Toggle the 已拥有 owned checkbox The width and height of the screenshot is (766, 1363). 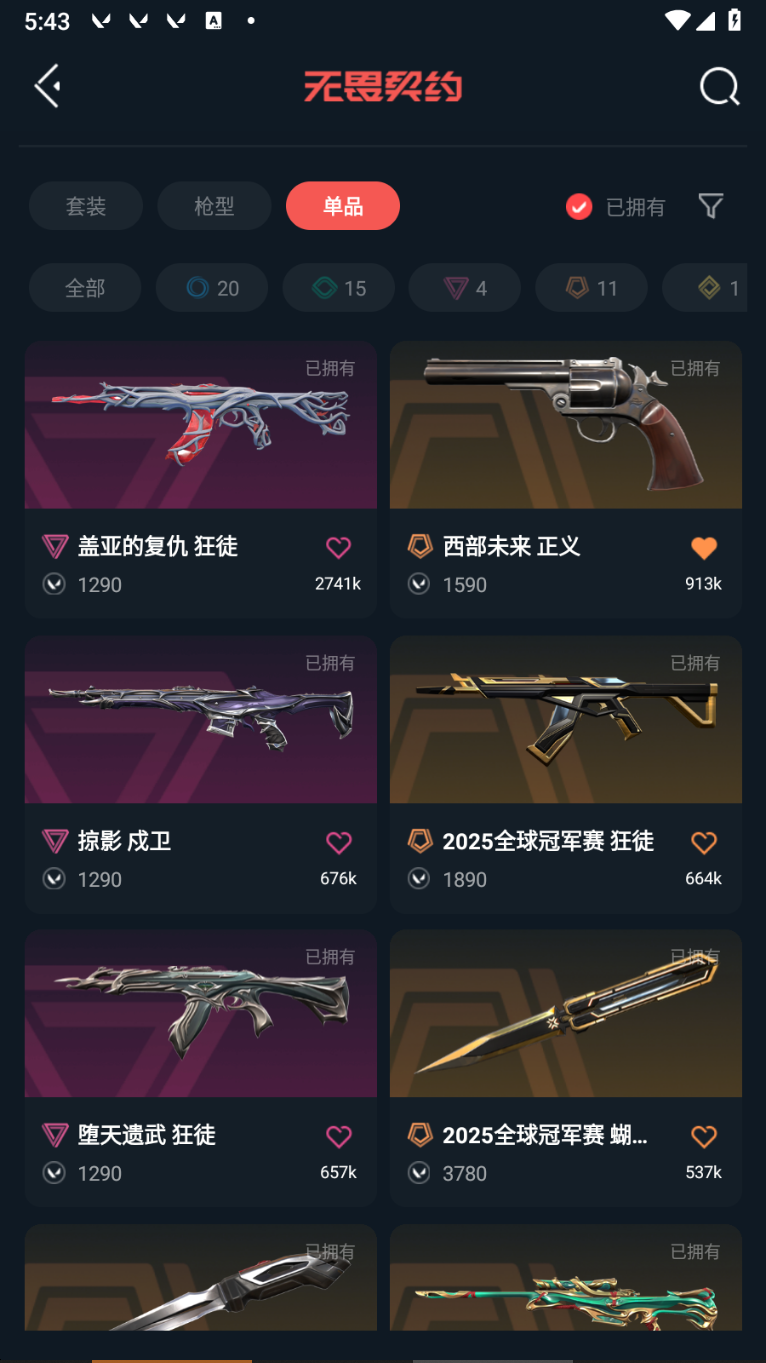pos(579,207)
